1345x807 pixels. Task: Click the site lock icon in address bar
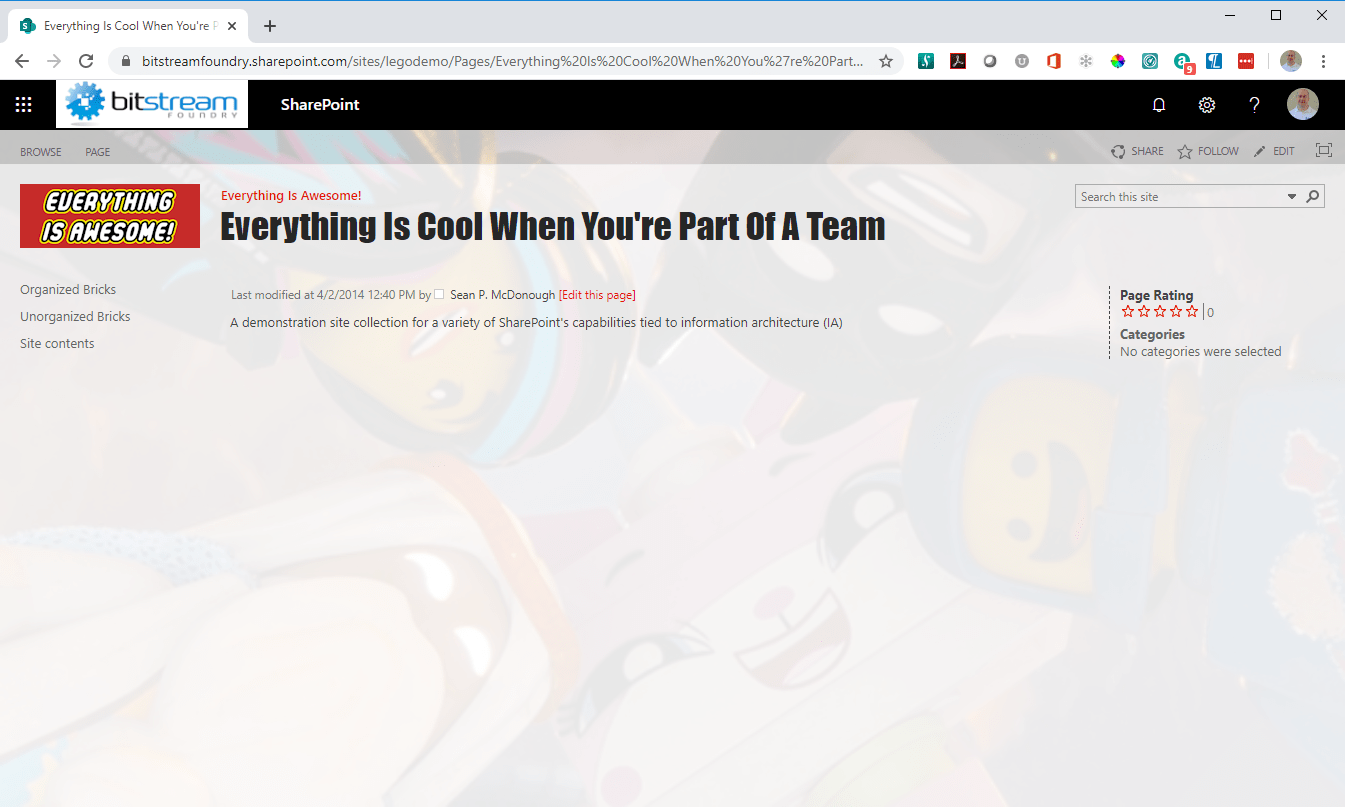point(125,61)
